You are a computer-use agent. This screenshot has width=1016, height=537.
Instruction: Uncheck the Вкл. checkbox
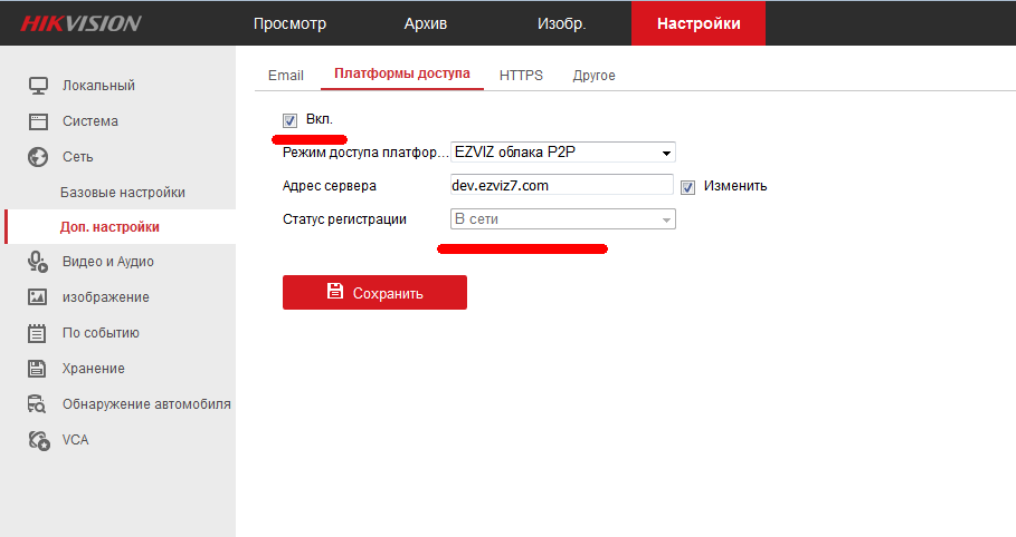pyautogui.click(x=290, y=121)
